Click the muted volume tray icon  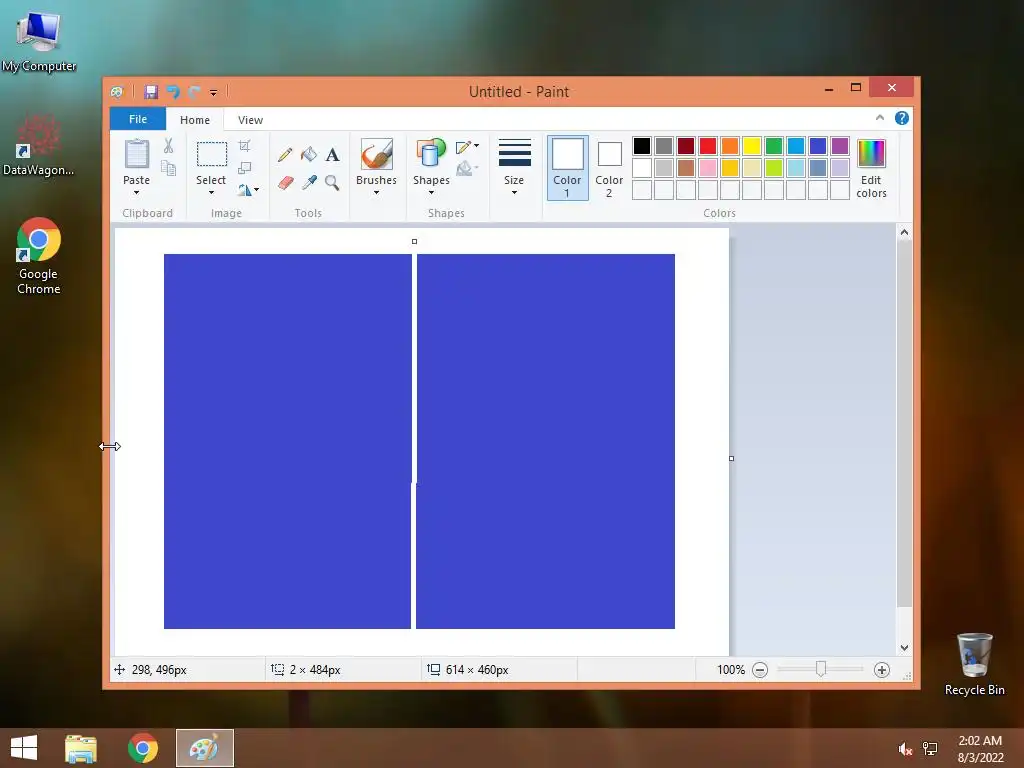coord(906,749)
